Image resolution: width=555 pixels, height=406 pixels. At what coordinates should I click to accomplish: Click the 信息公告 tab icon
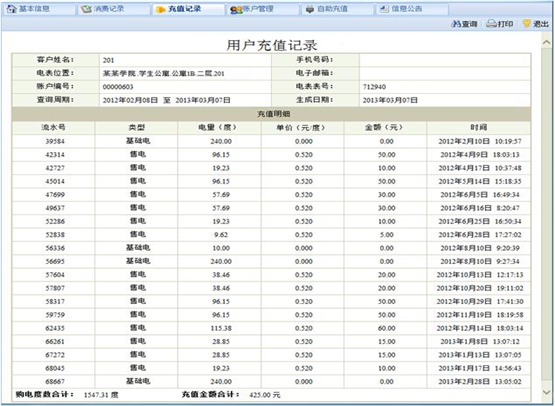click(x=384, y=9)
